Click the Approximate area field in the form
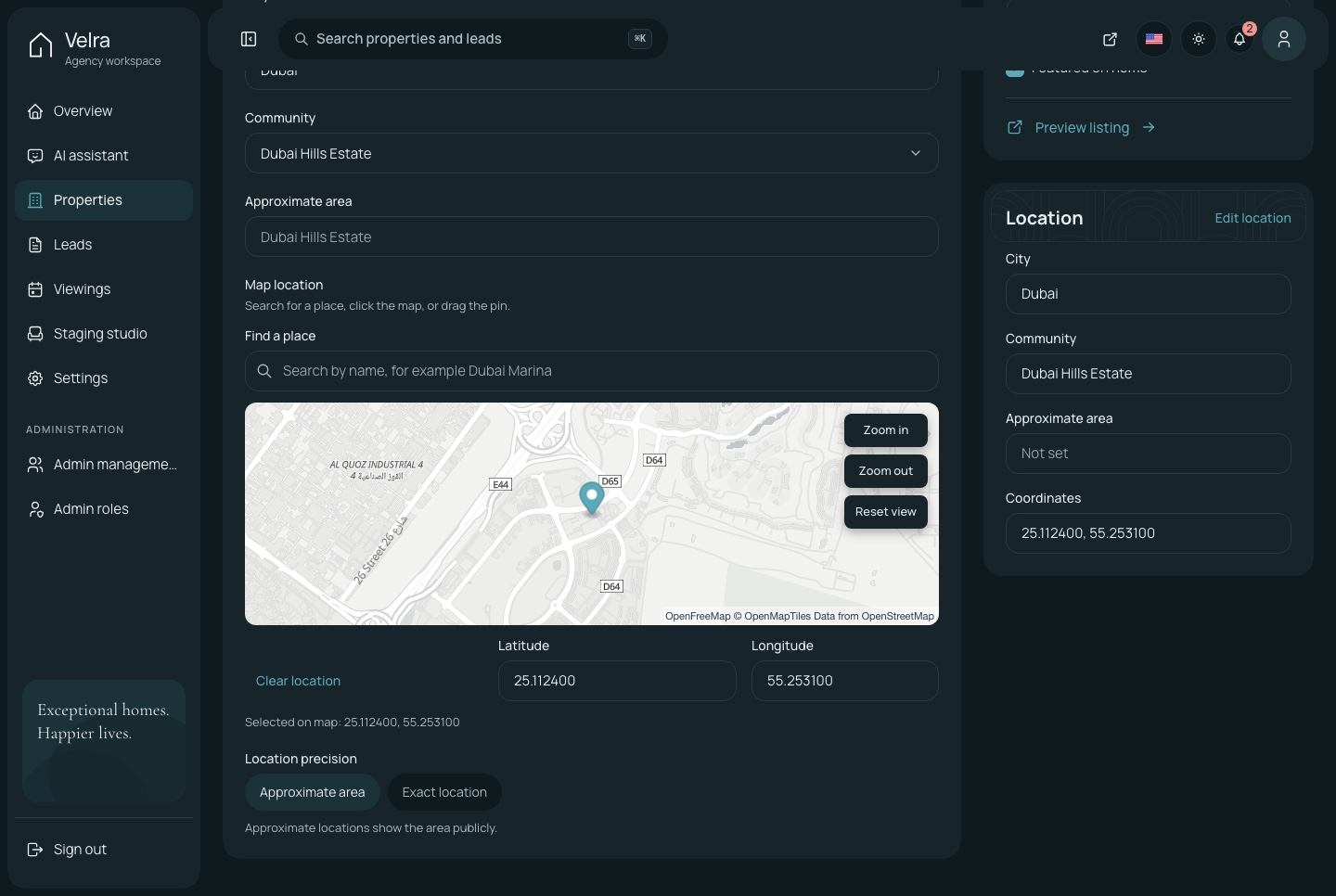 [592, 237]
